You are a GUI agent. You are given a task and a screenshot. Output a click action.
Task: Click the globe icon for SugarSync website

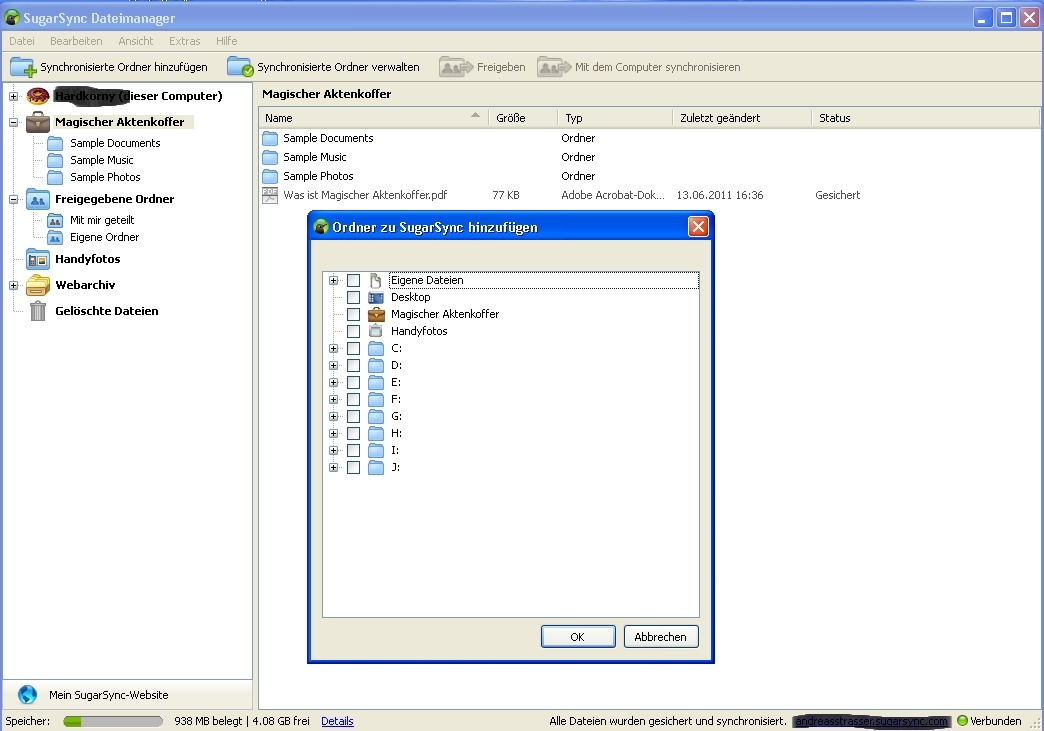27,694
